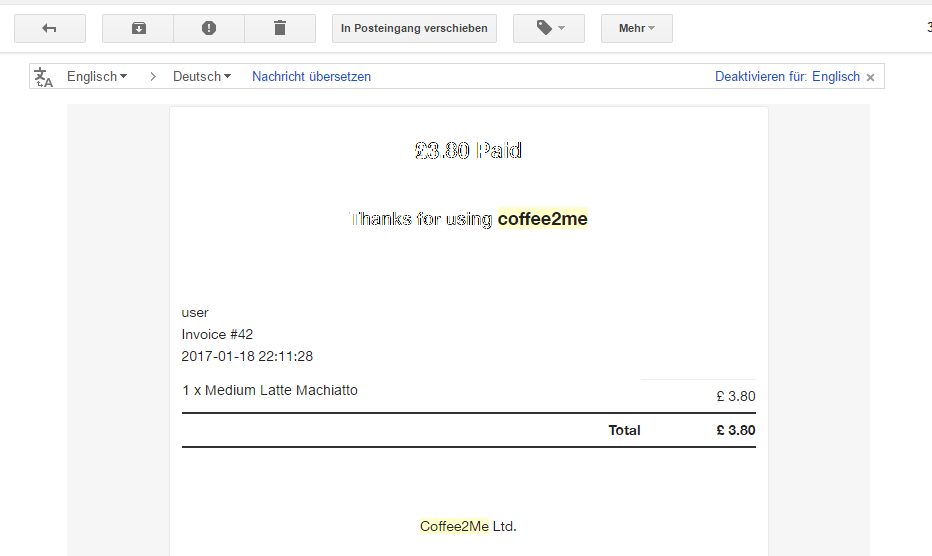The width and height of the screenshot is (932, 556).
Task: Delete the email with the trash icon
Action: [280, 29]
